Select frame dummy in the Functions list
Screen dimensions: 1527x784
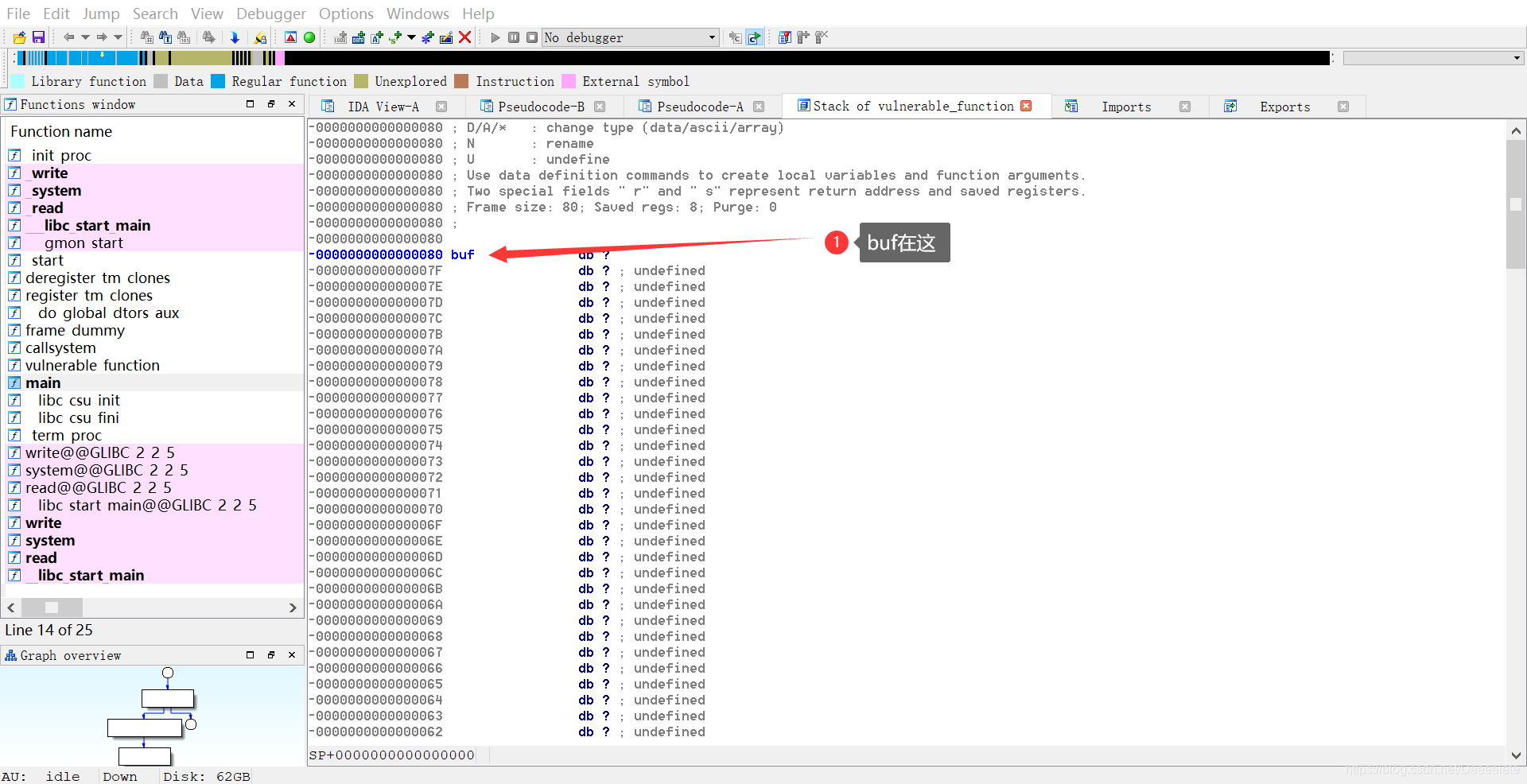pos(75,330)
